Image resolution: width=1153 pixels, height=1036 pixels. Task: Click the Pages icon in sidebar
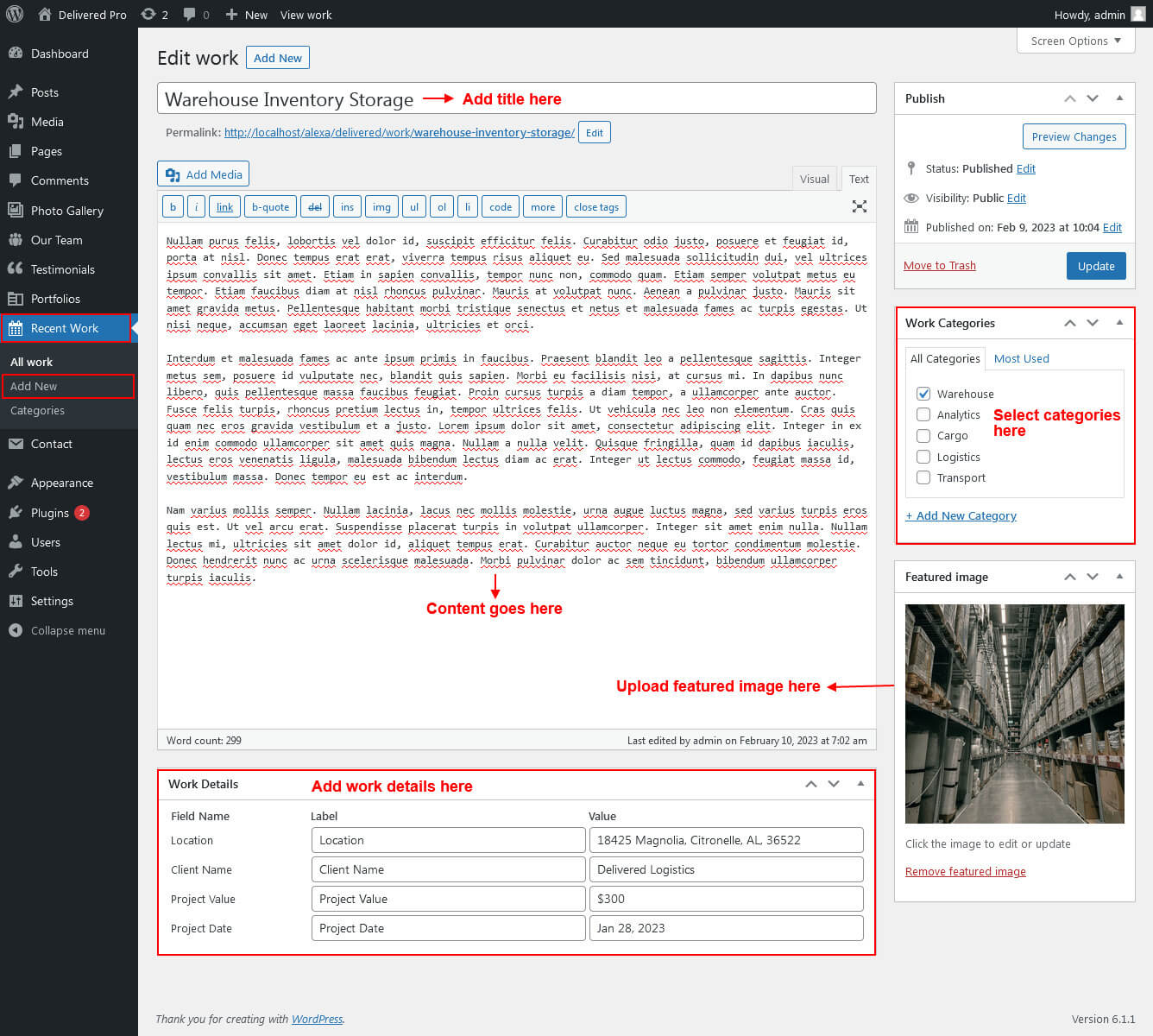(16, 151)
